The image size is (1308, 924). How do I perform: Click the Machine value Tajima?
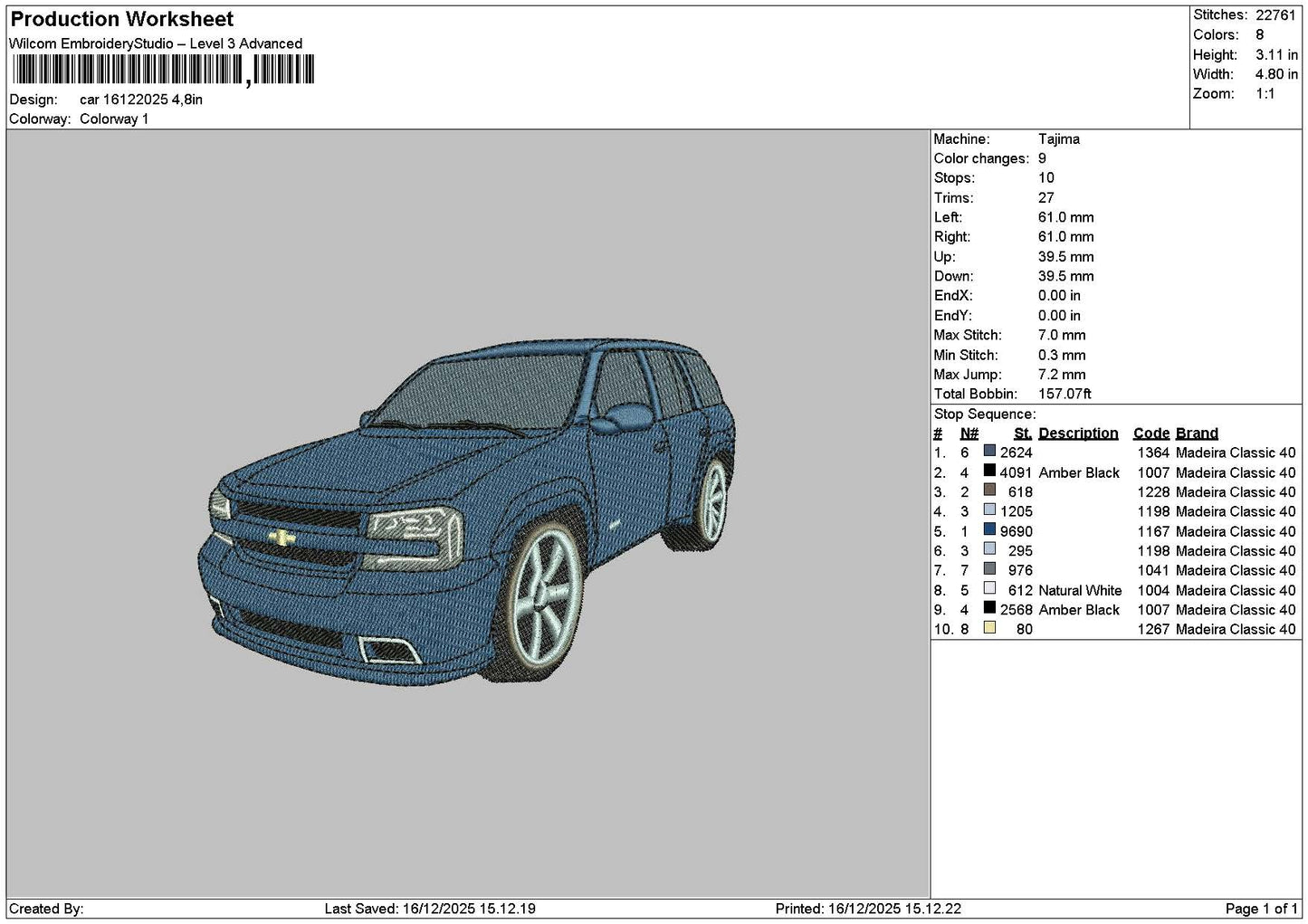click(x=1058, y=138)
